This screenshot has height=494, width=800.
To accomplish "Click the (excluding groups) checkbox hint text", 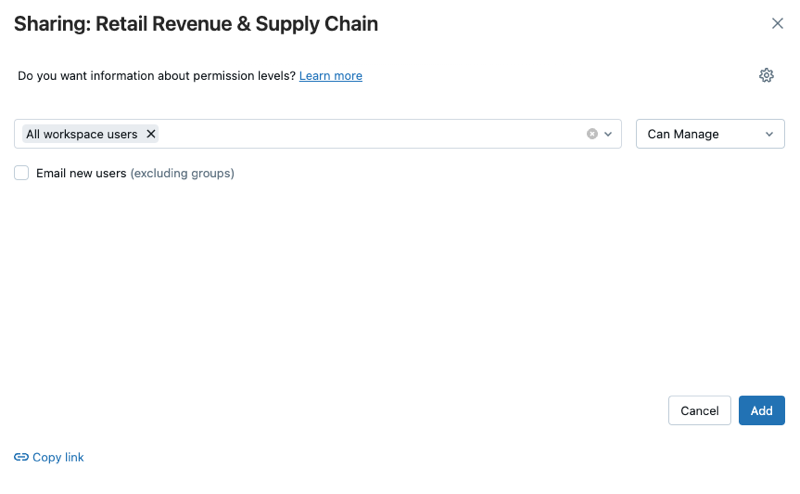I will click(182, 173).
